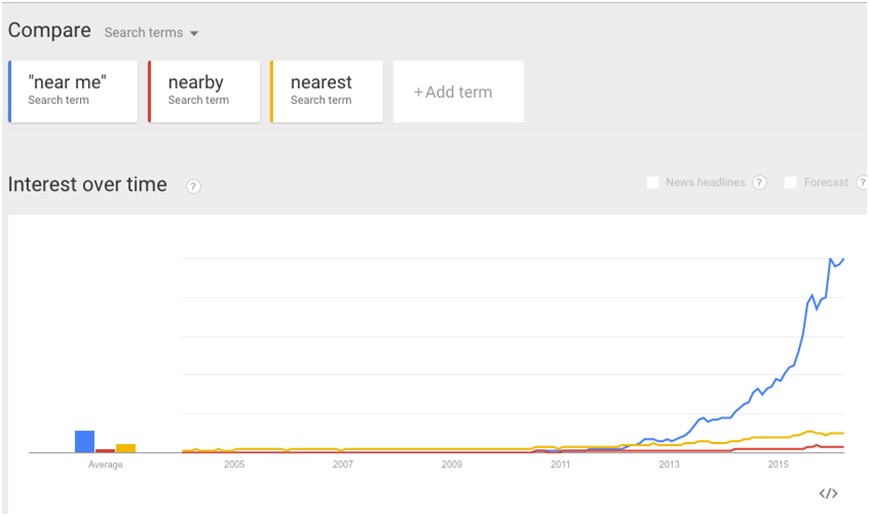The height and width of the screenshot is (516, 869).
Task: Enable the Forecast checkbox
Action: tap(791, 182)
